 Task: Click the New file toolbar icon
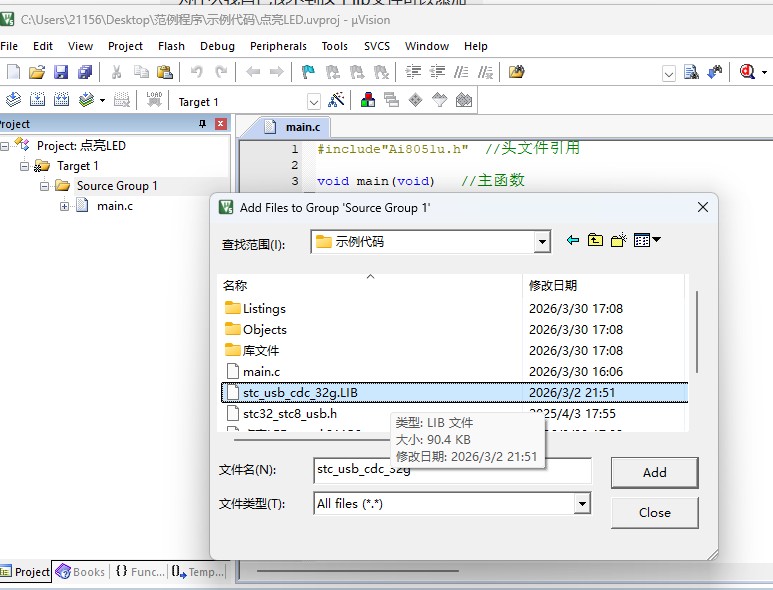pos(13,72)
